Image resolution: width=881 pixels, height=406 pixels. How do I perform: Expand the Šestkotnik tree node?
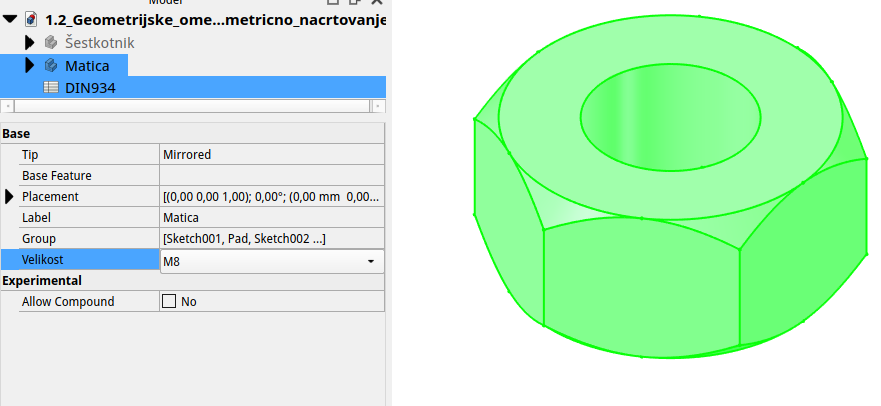(x=29, y=43)
